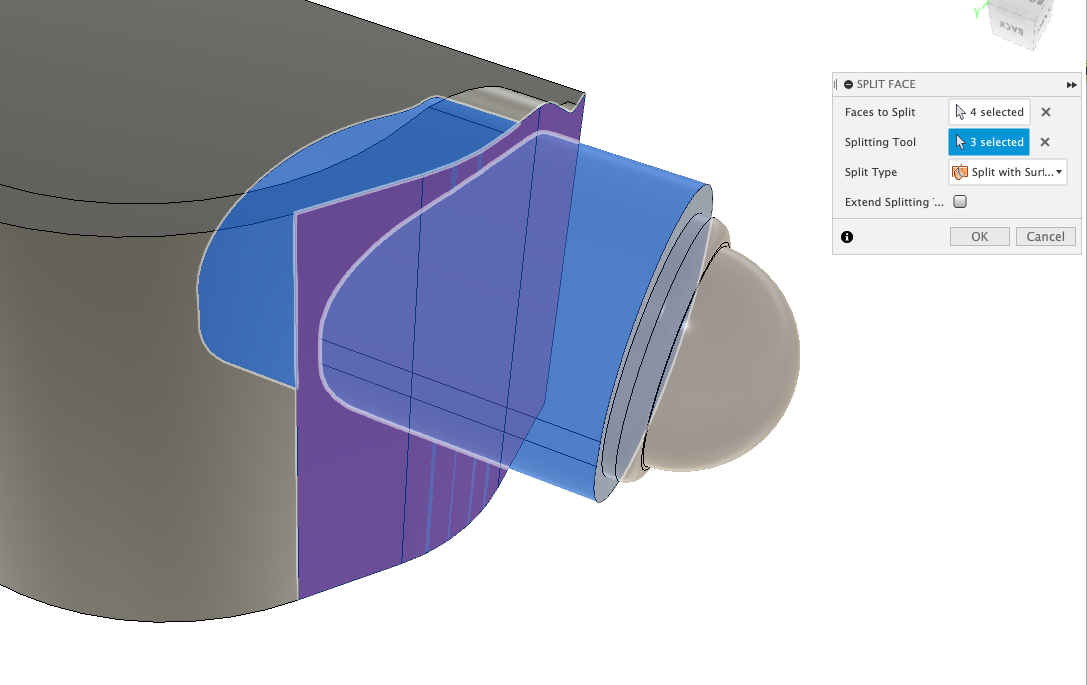This screenshot has width=1087, height=685.
Task: Clear the Splitting Tool selection with the X
Action: coord(1046,142)
